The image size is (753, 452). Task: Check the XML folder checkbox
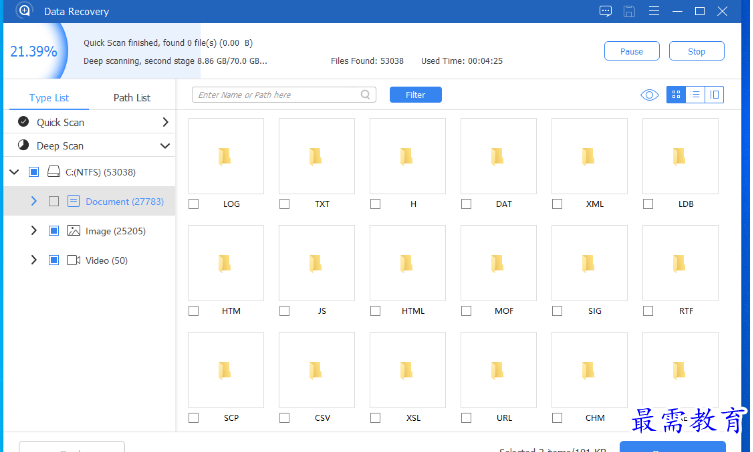[557, 204]
